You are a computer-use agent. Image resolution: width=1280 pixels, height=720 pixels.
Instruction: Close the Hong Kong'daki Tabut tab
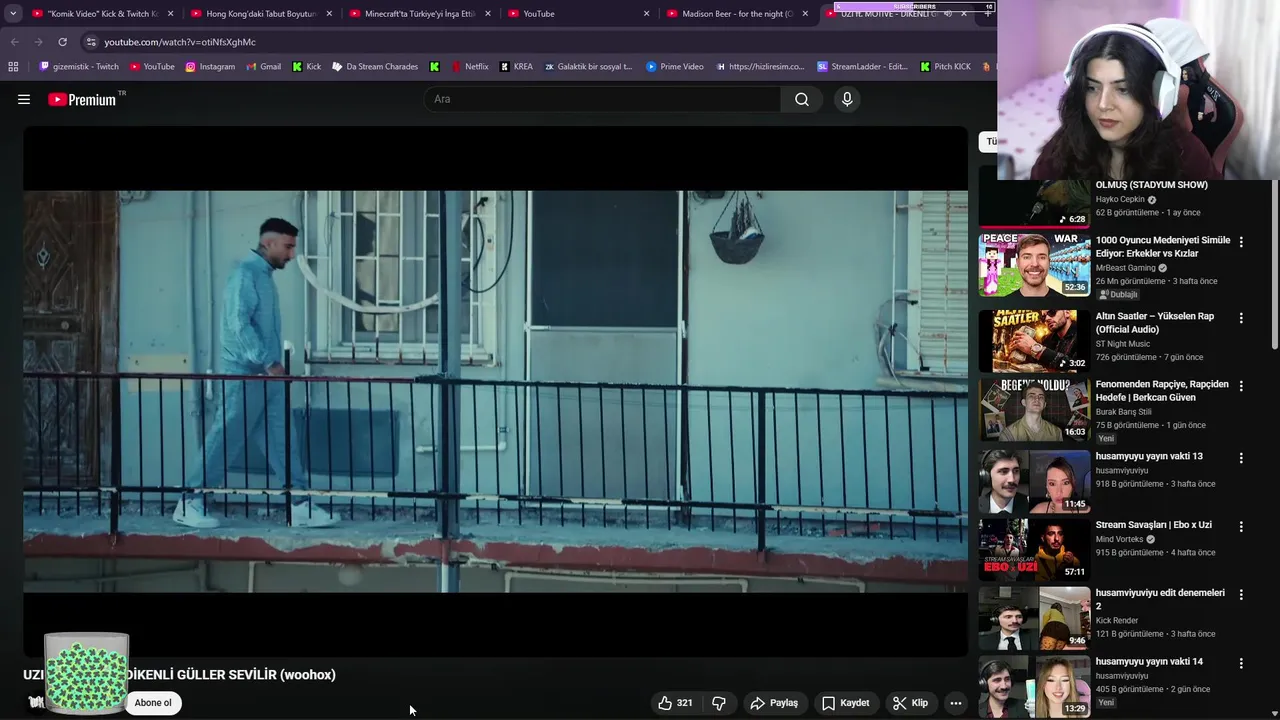tap(329, 14)
